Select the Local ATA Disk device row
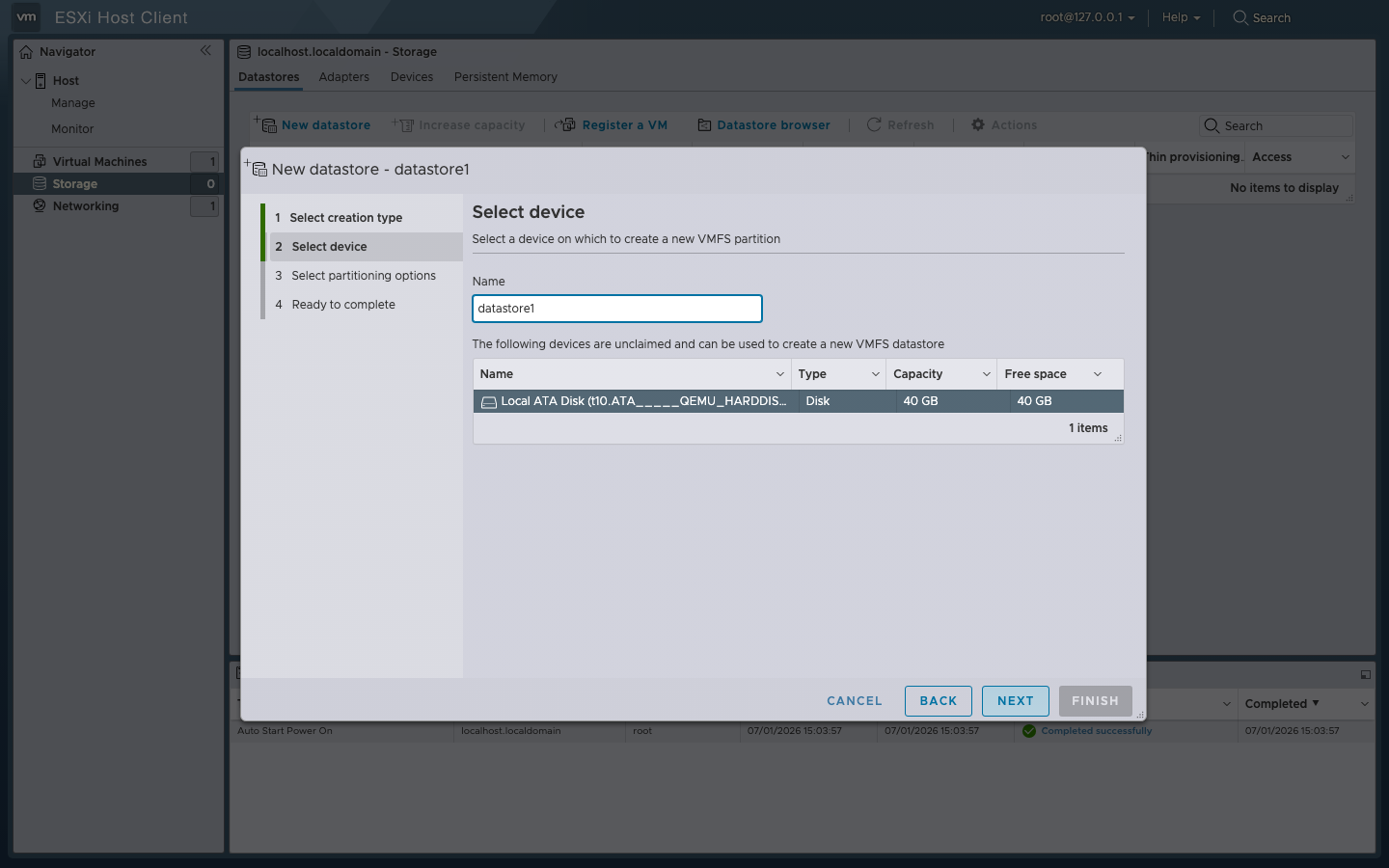Image resolution: width=1389 pixels, height=868 pixels. [799, 401]
